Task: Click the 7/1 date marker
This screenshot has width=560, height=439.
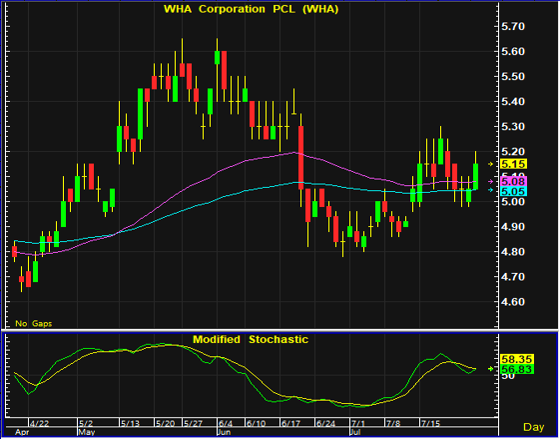Action: [x=358, y=424]
